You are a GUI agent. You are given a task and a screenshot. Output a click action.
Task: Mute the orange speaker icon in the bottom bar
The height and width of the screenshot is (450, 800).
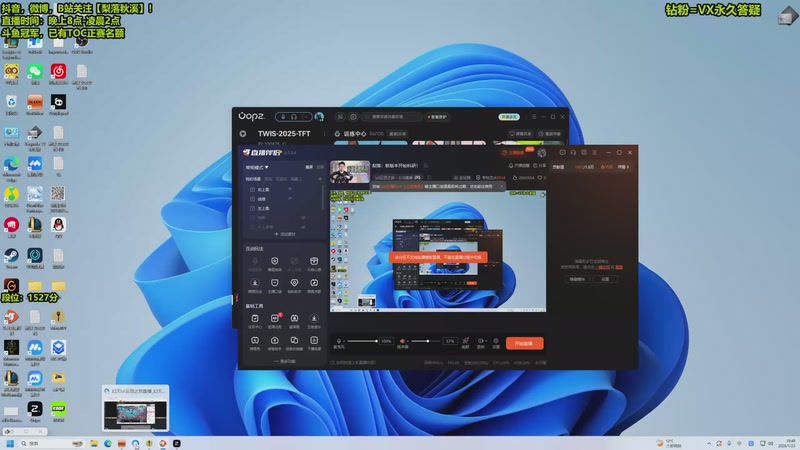[x=402, y=341]
